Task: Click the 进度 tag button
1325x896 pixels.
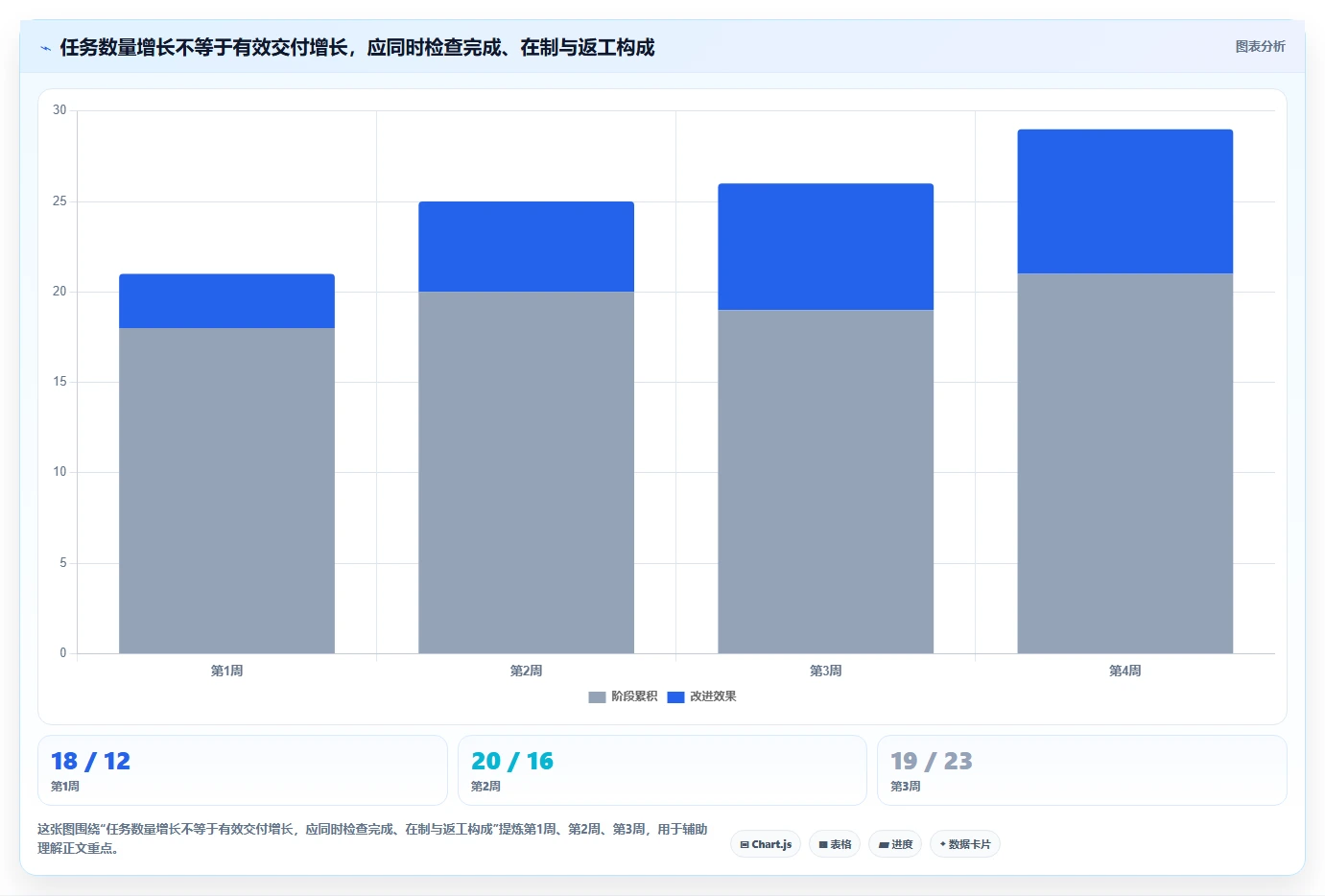Action: coord(895,844)
